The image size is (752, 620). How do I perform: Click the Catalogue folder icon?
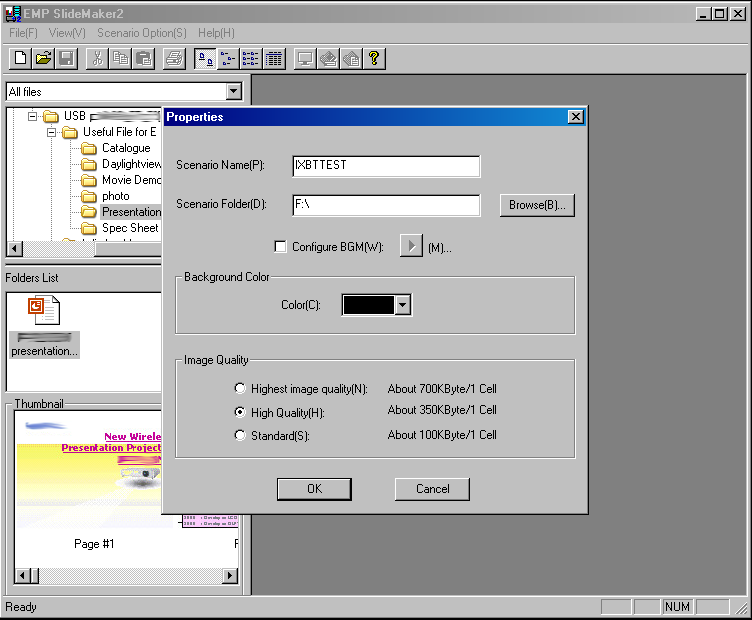[x=89, y=148]
